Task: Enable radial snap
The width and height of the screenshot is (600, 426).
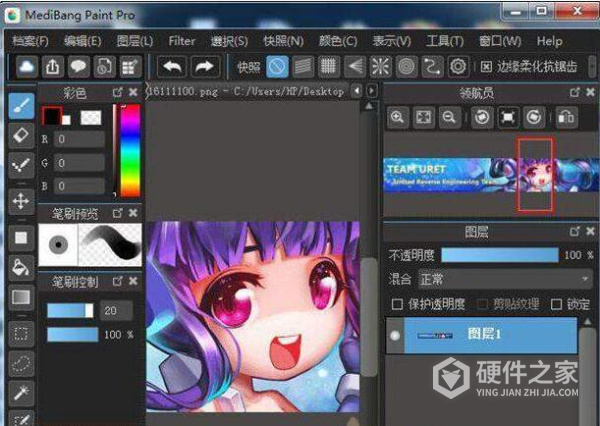Action: pos(380,67)
